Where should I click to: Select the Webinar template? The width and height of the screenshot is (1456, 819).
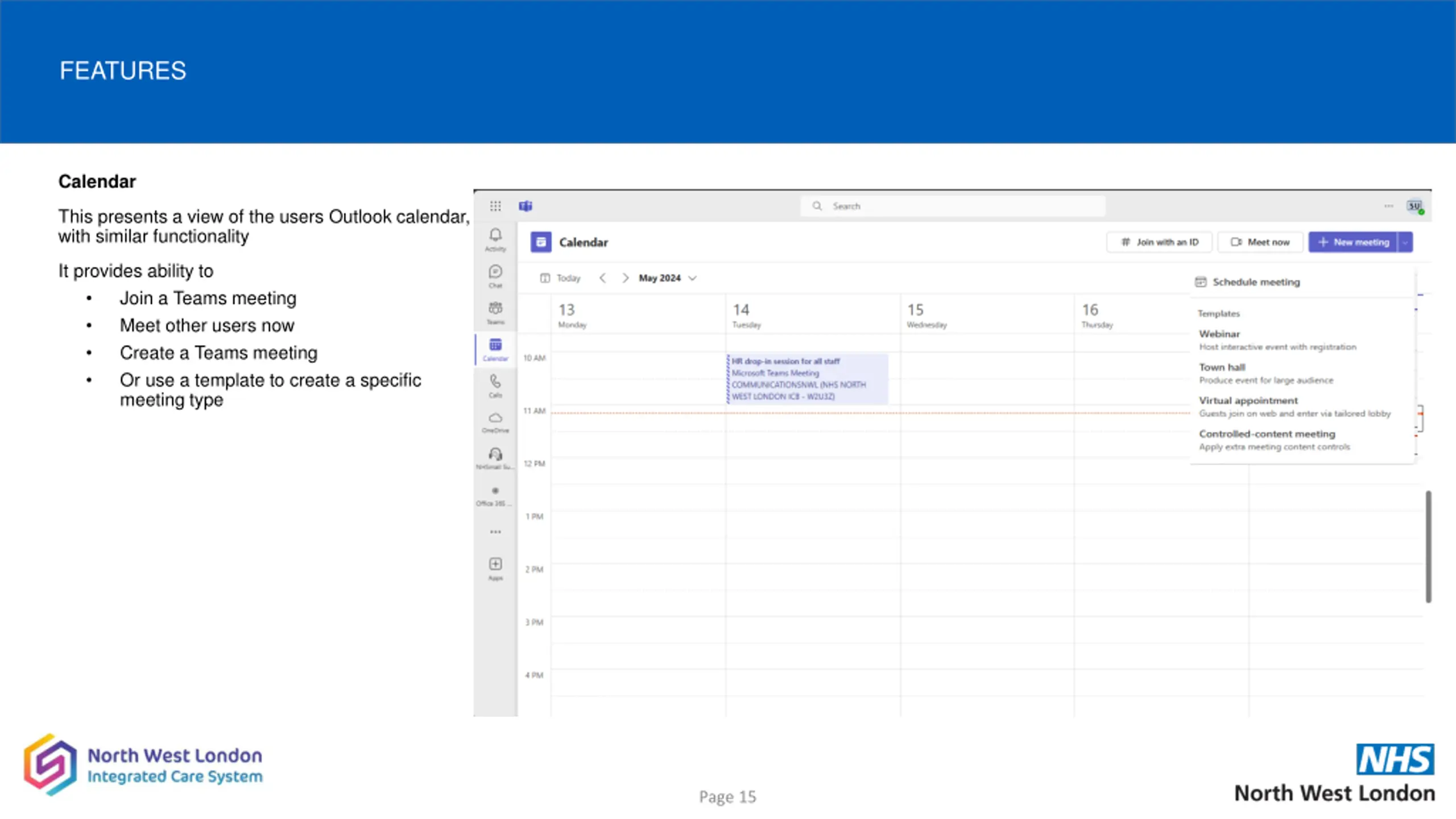1277,340
